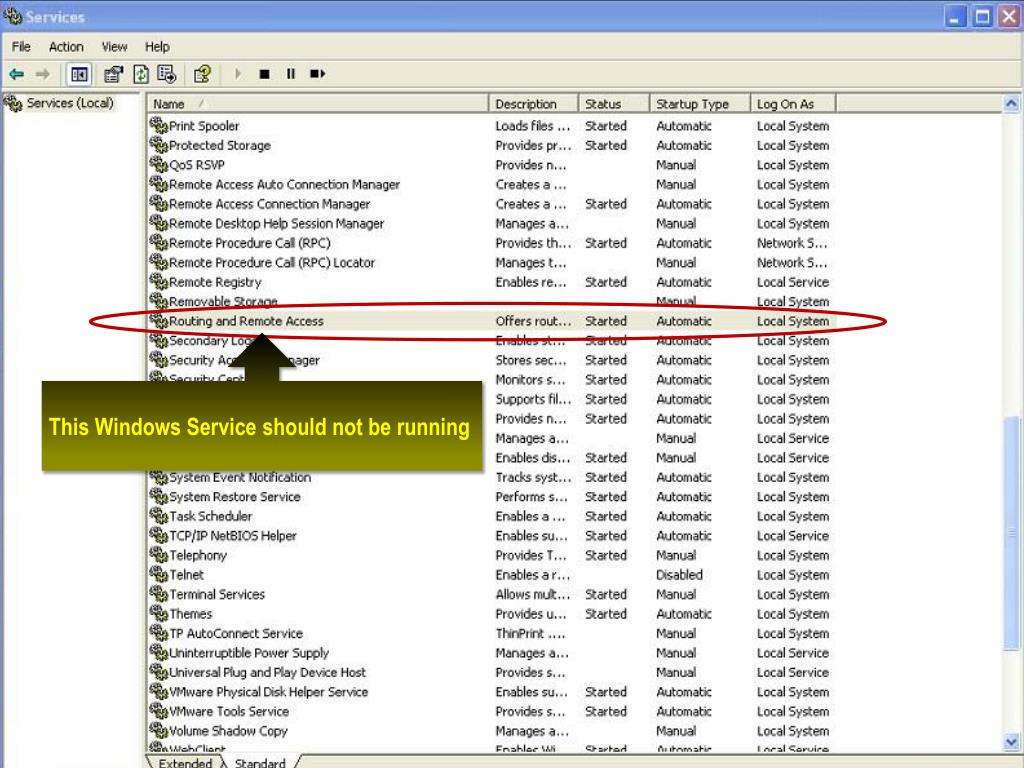Click the TP AutoConnect Service icon
This screenshot has height=768, width=1024.
point(158,633)
